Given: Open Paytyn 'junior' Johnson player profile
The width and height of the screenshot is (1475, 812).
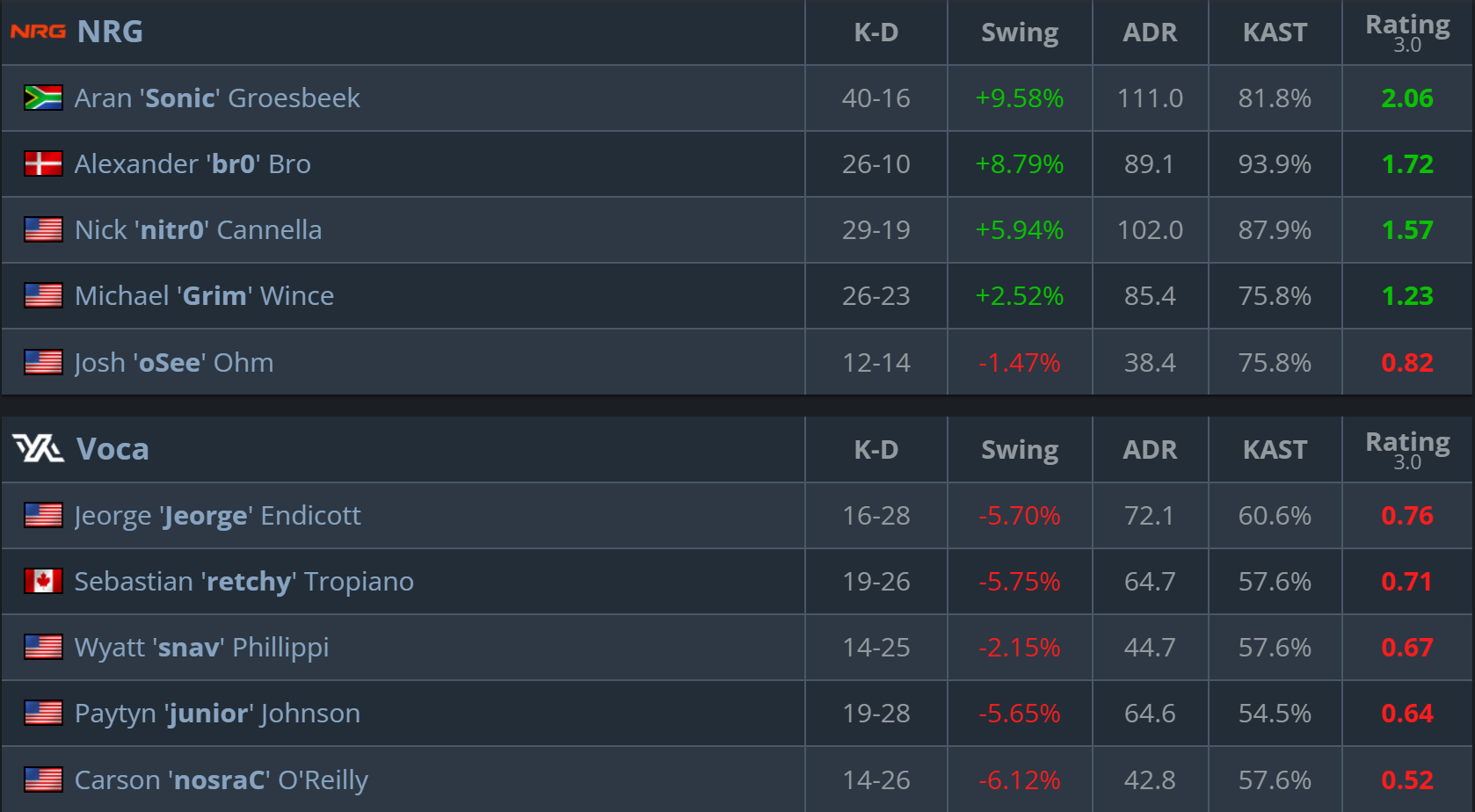Looking at the screenshot, I should pyautogui.click(x=217, y=713).
